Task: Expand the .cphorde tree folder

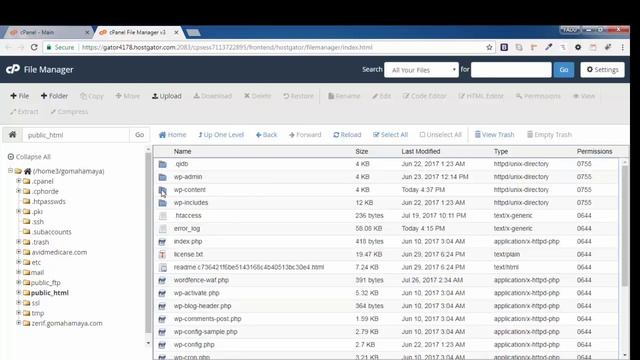Action: (x=18, y=191)
